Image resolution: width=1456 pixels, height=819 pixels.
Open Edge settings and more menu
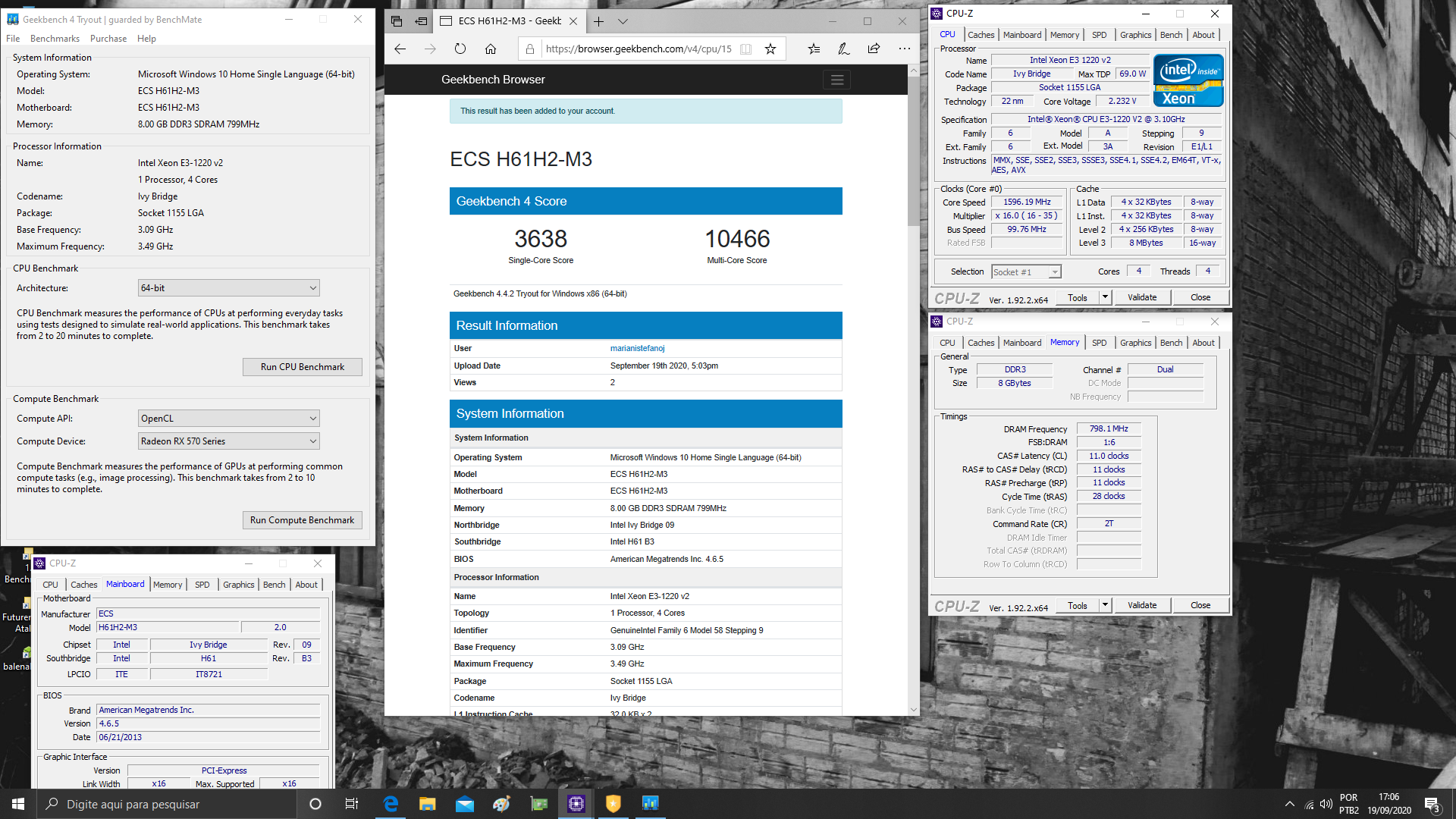click(904, 49)
